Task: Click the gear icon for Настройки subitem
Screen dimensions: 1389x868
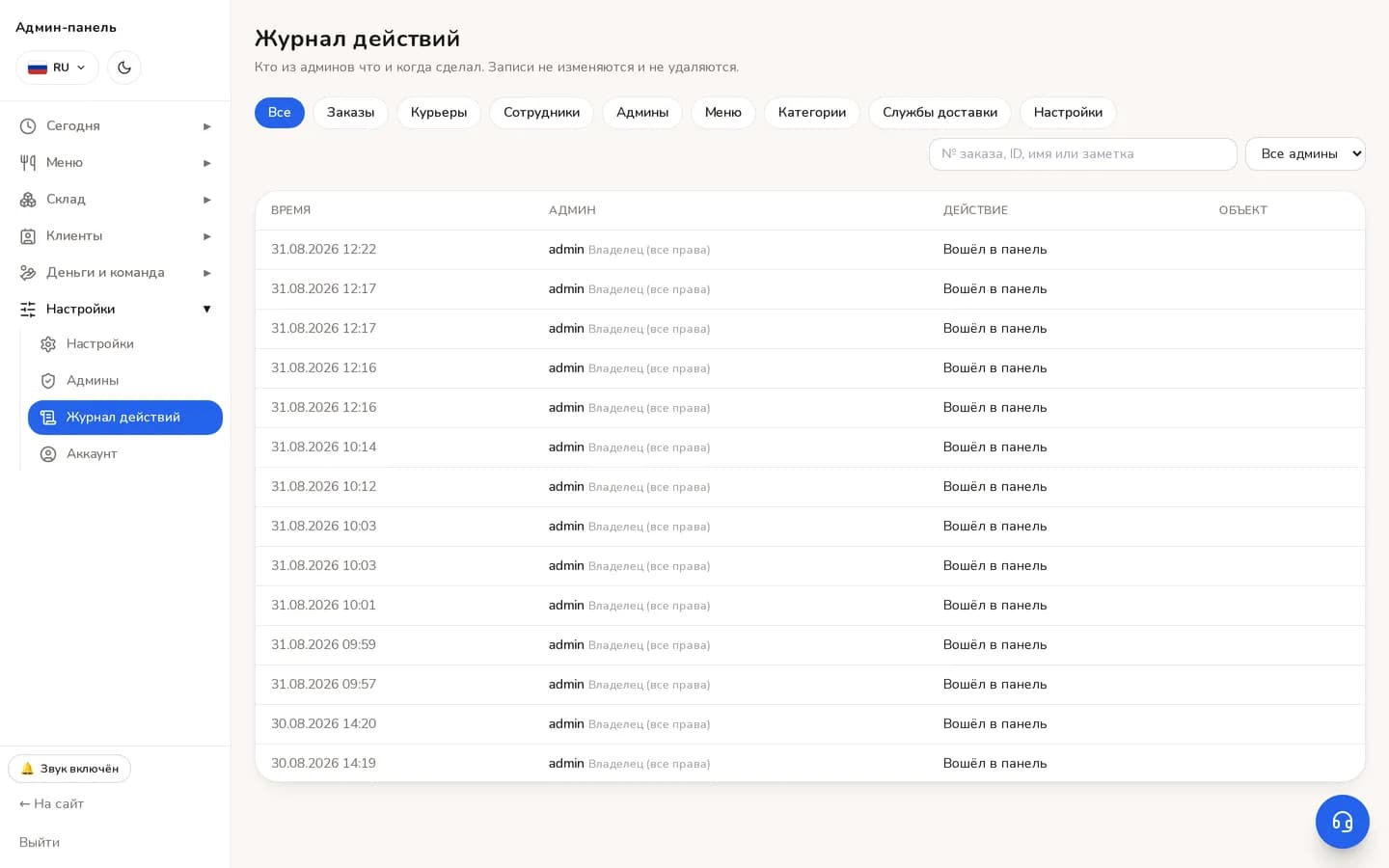Action: pyautogui.click(x=48, y=344)
